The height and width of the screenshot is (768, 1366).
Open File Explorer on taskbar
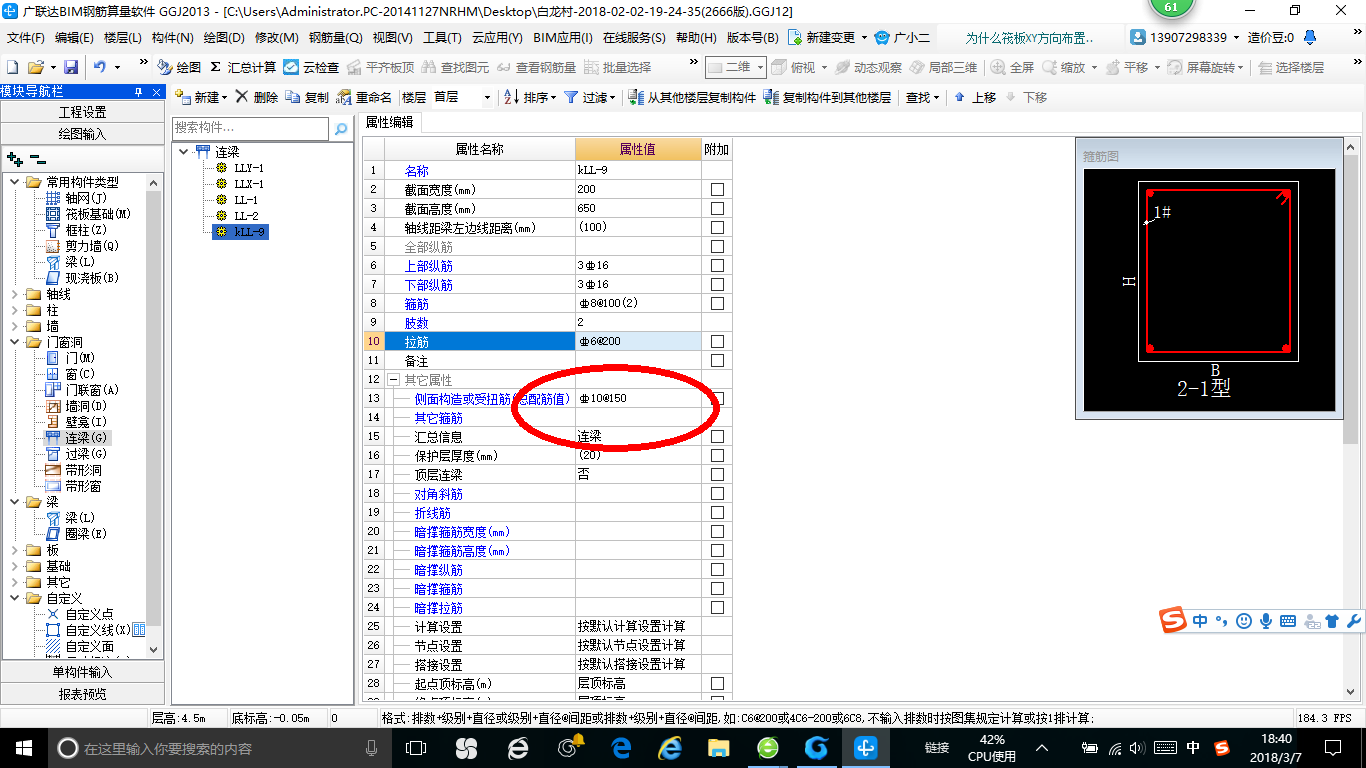[x=718, y=747]
